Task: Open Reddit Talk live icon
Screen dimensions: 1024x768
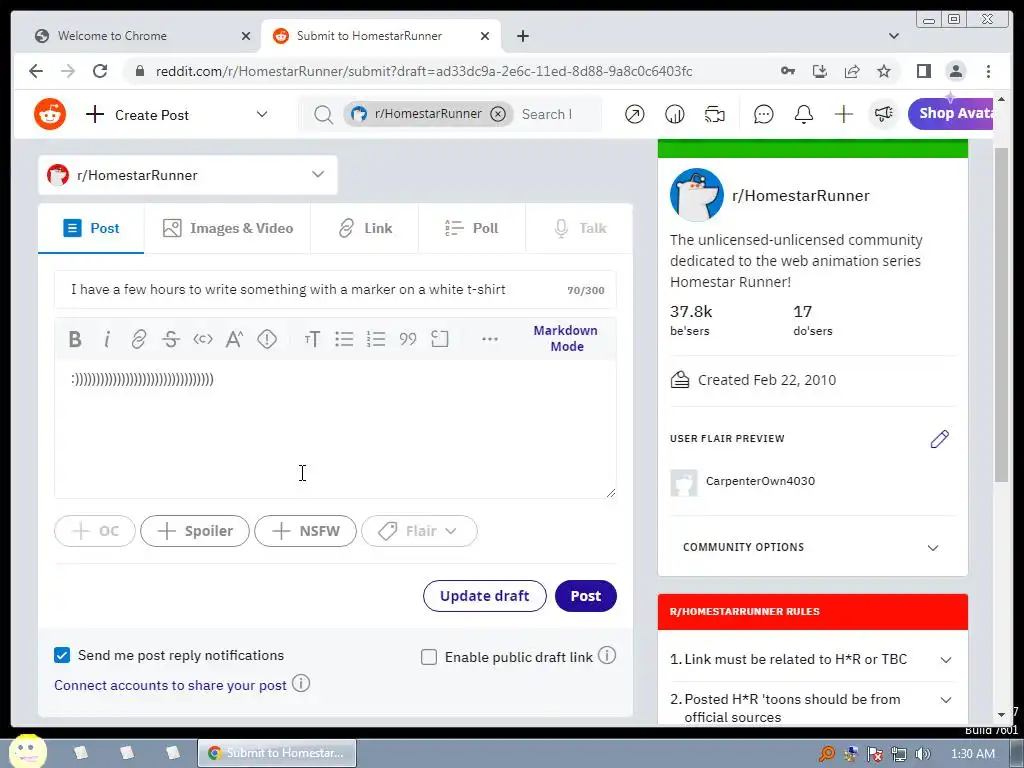Action: [714, 115]
